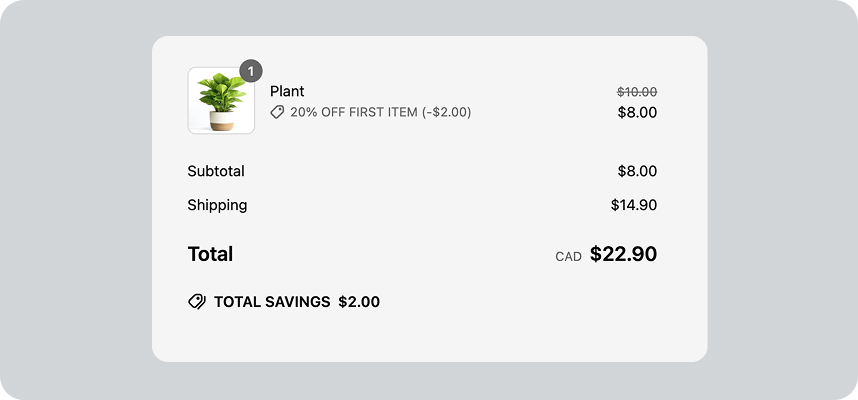Click the quantity badge showing 1
The height and width of the screenshot is (400, 858).
250,71
